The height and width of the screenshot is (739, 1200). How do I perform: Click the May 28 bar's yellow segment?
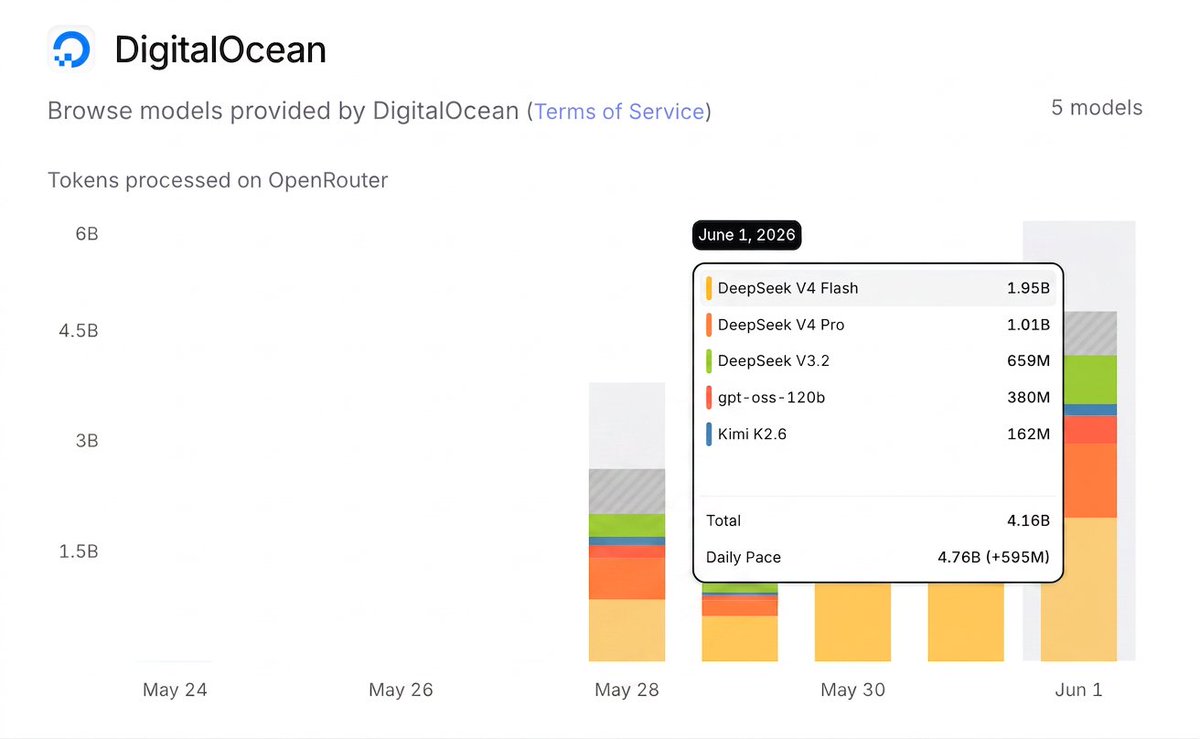[x=627, y=630]
